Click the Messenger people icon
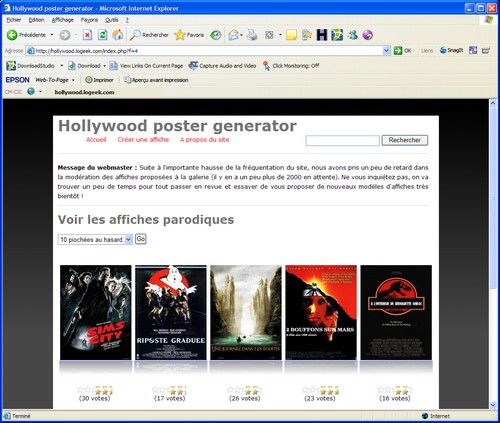 point(352,35)
